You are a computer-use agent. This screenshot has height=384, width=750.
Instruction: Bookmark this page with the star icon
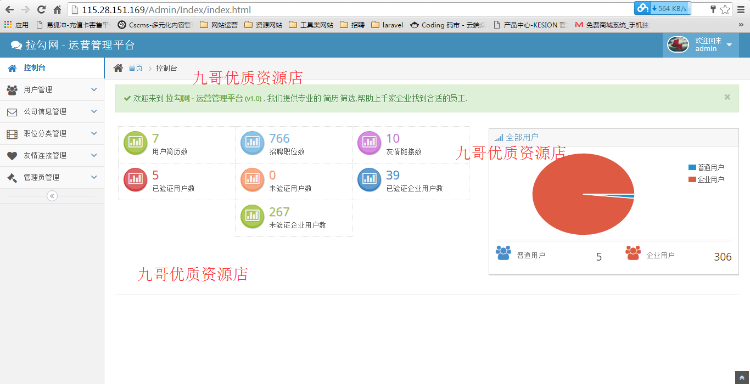click(725, 9)
